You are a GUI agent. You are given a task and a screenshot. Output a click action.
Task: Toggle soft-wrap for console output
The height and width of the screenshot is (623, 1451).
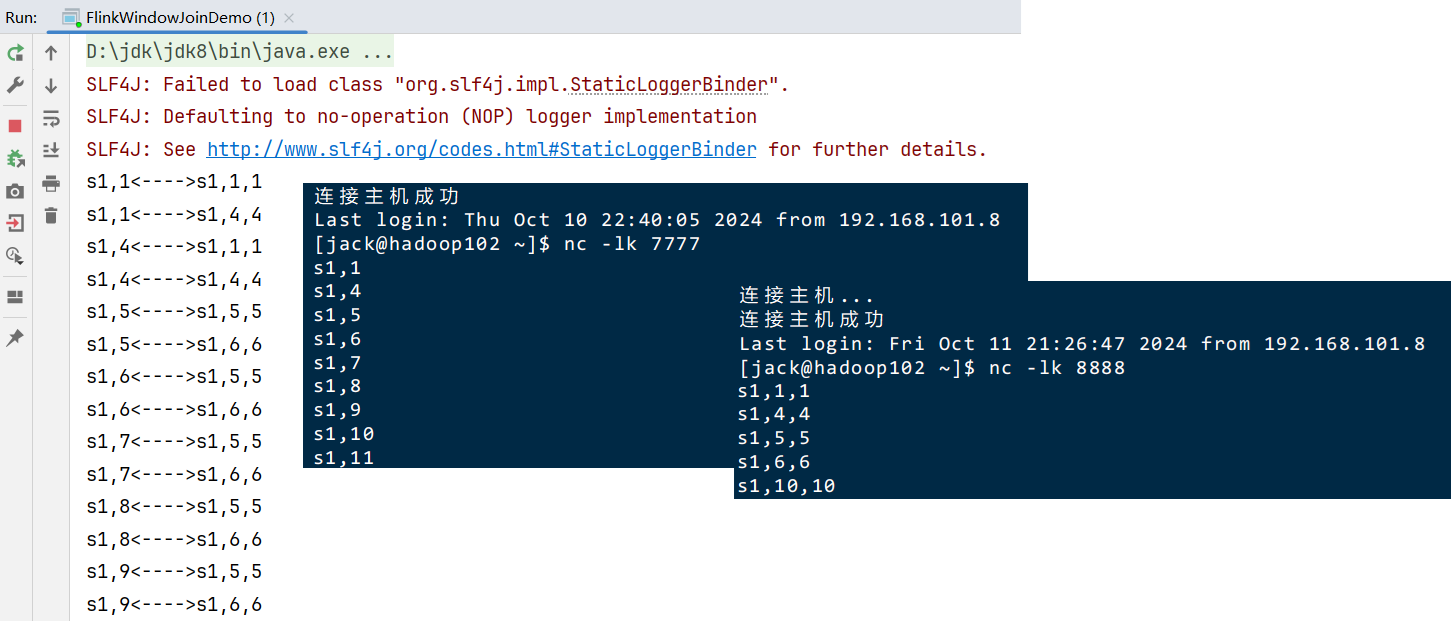[x=51, y=119]
